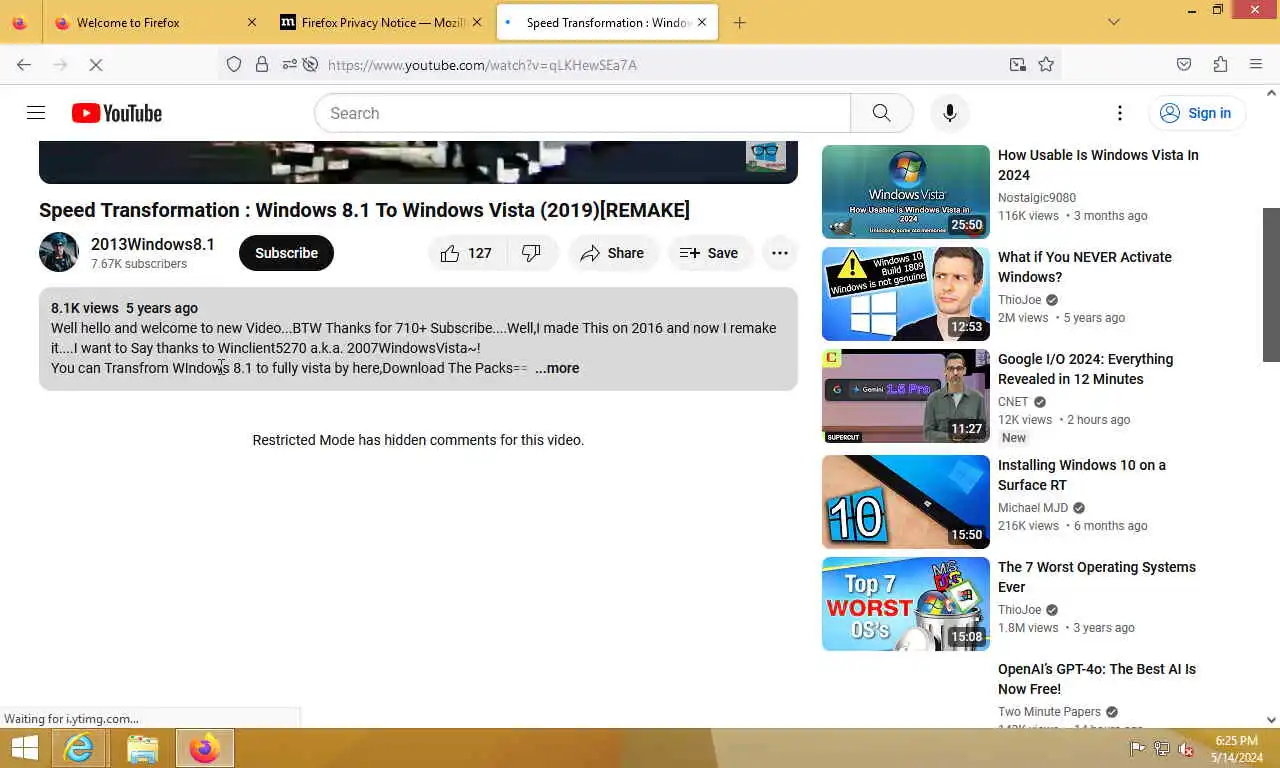
Task: Click Two Minute Papers channel name
Action: [x=1049, y=712]
